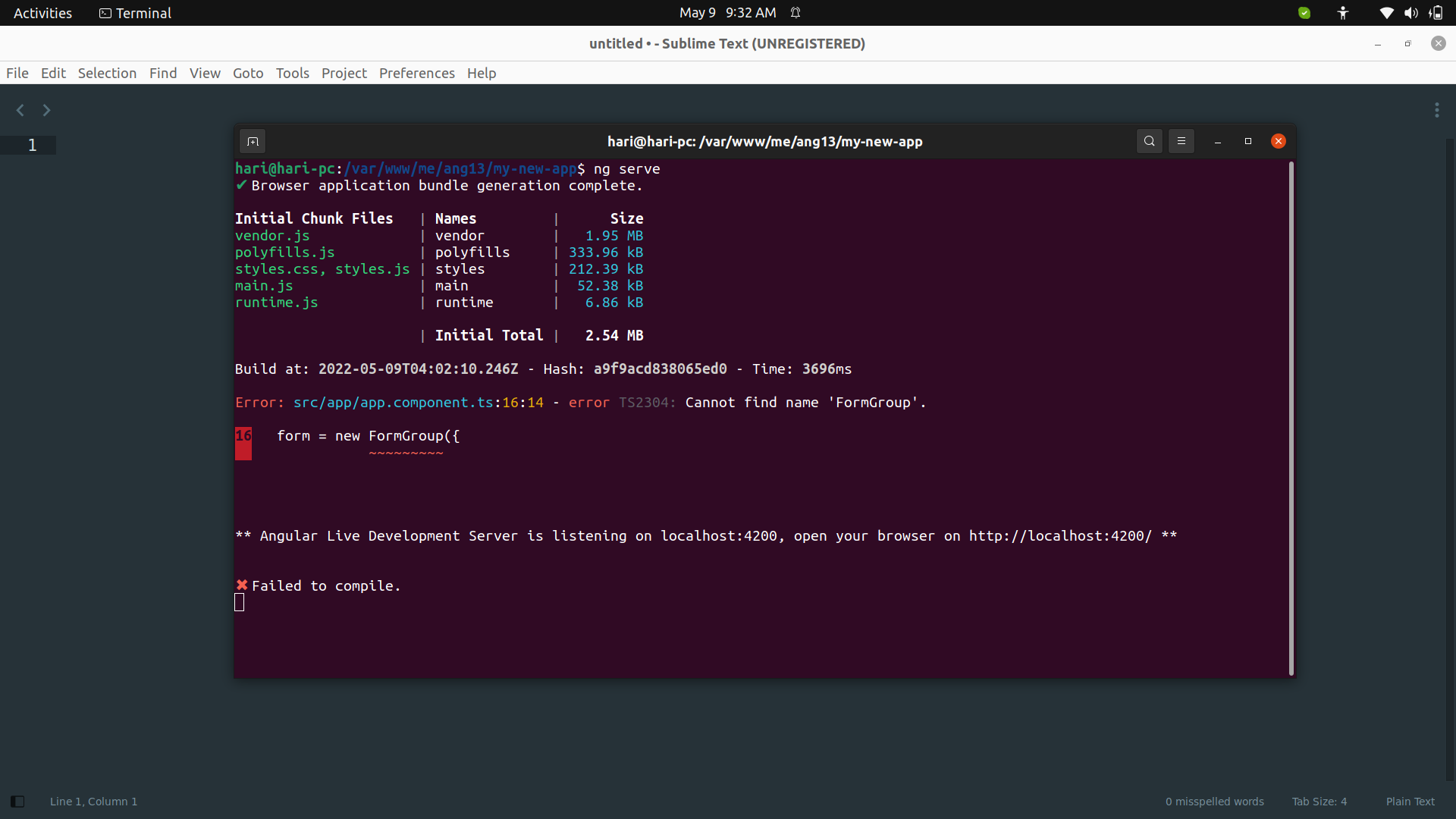
Task: Open volume controls from the top bar
Action: coord(1411,13)
